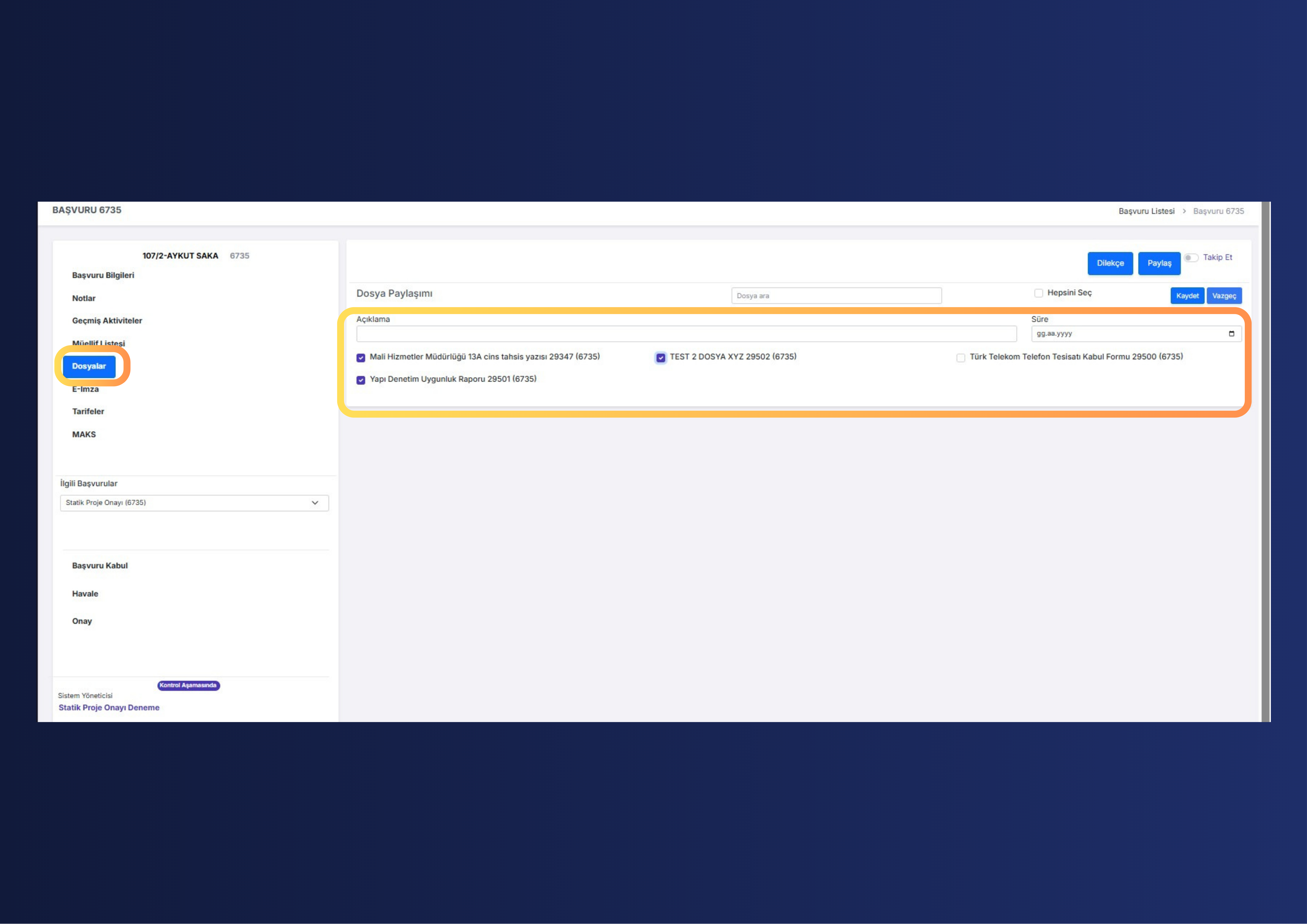Click into the Açıklama text field
The image size is (1307, 924).
click(686, 334)
